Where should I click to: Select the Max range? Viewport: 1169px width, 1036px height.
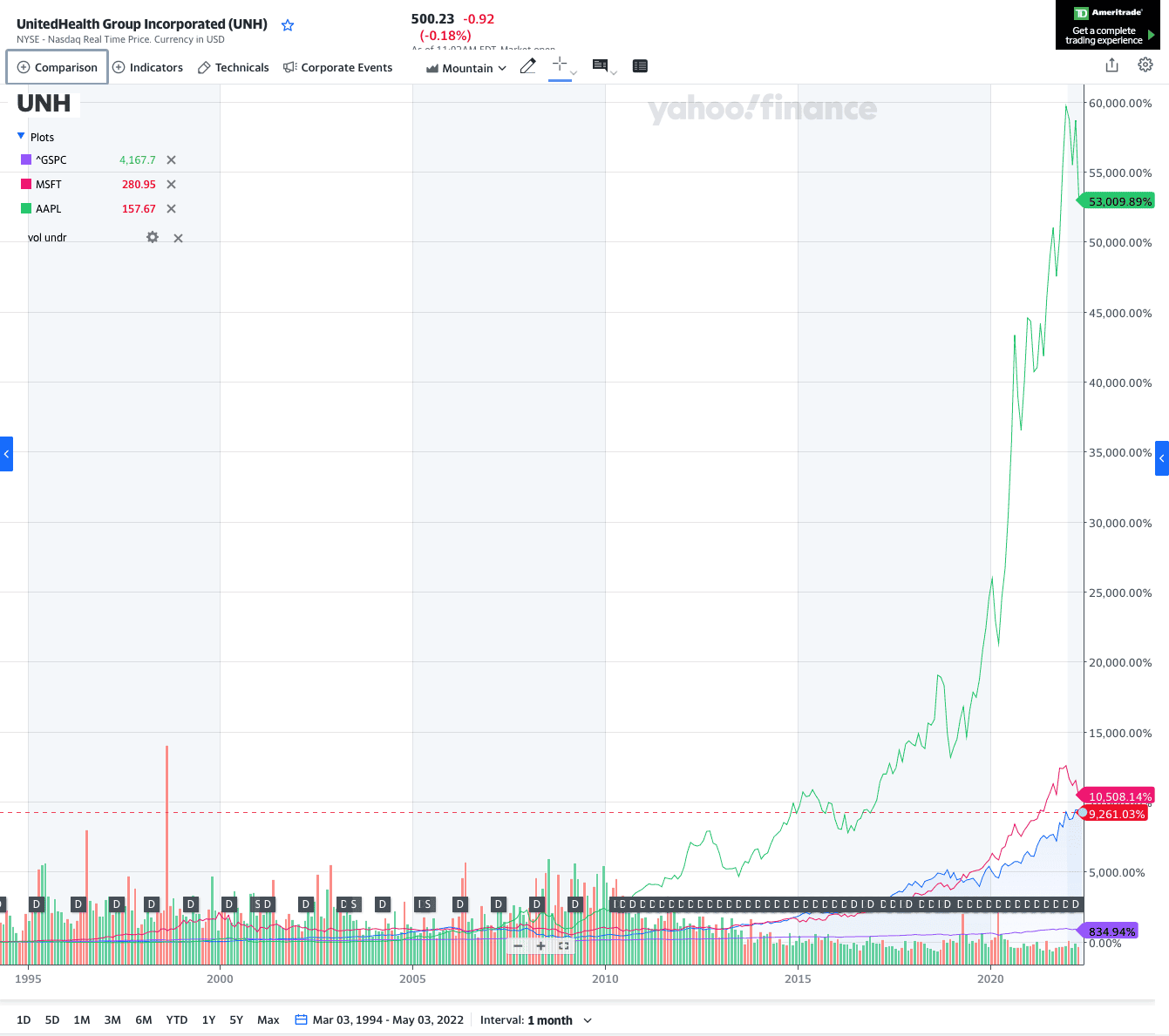[268, 1019]
